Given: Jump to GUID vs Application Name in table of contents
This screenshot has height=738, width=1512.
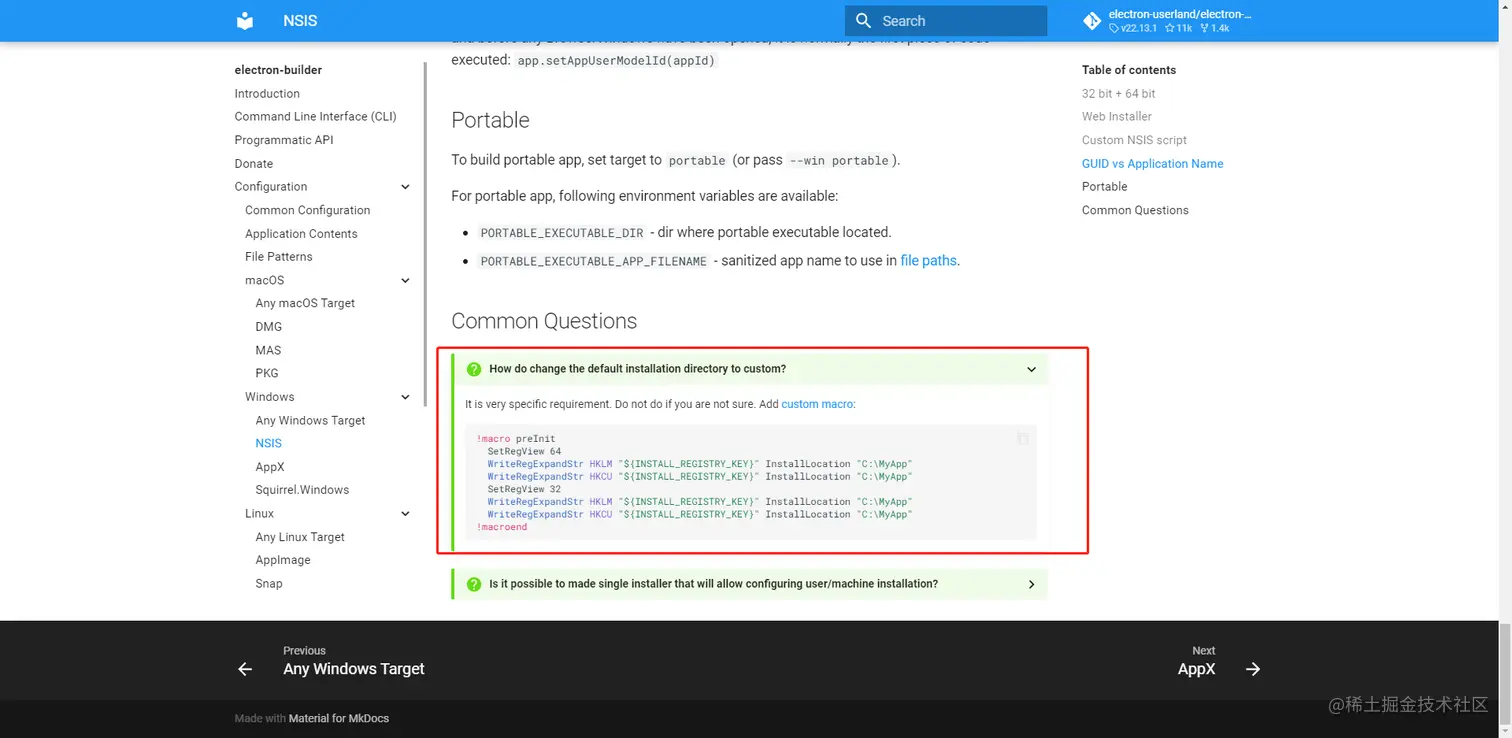Looking at the screenshot, I should coord(1152,163).
